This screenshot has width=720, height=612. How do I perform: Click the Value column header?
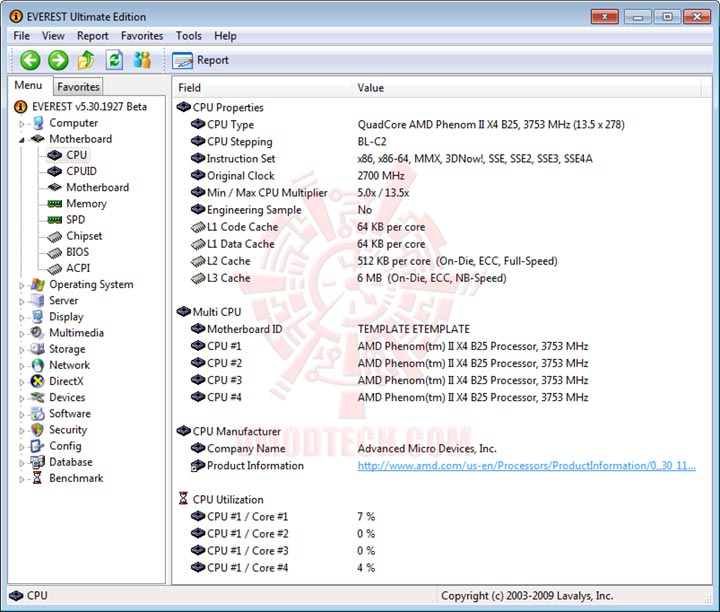(x=526, y=88)
